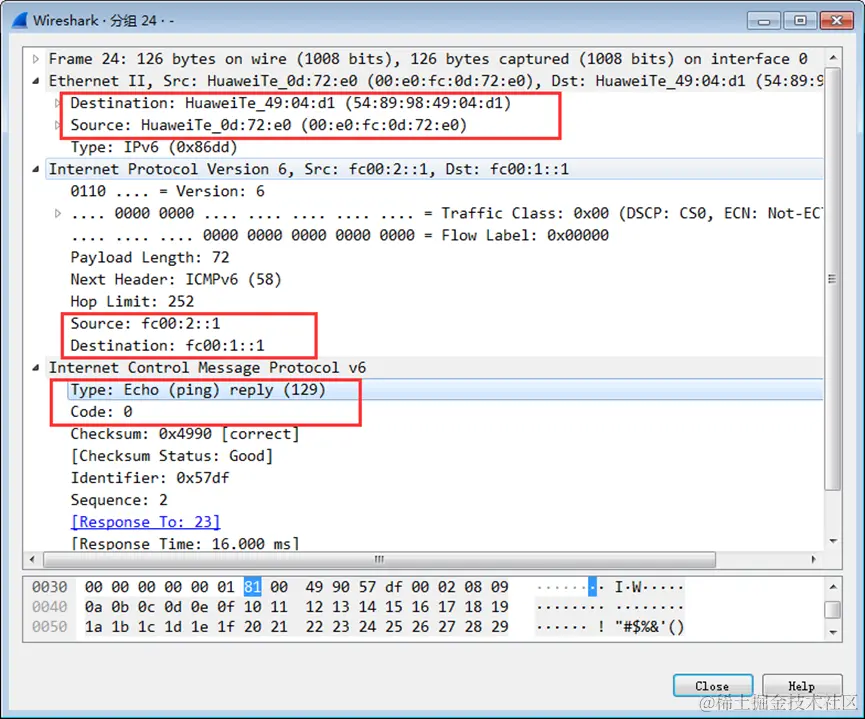This screenshot has height=719, width=865.
Task: Click the highlighted hex byte 81
Action: (252, 587)
